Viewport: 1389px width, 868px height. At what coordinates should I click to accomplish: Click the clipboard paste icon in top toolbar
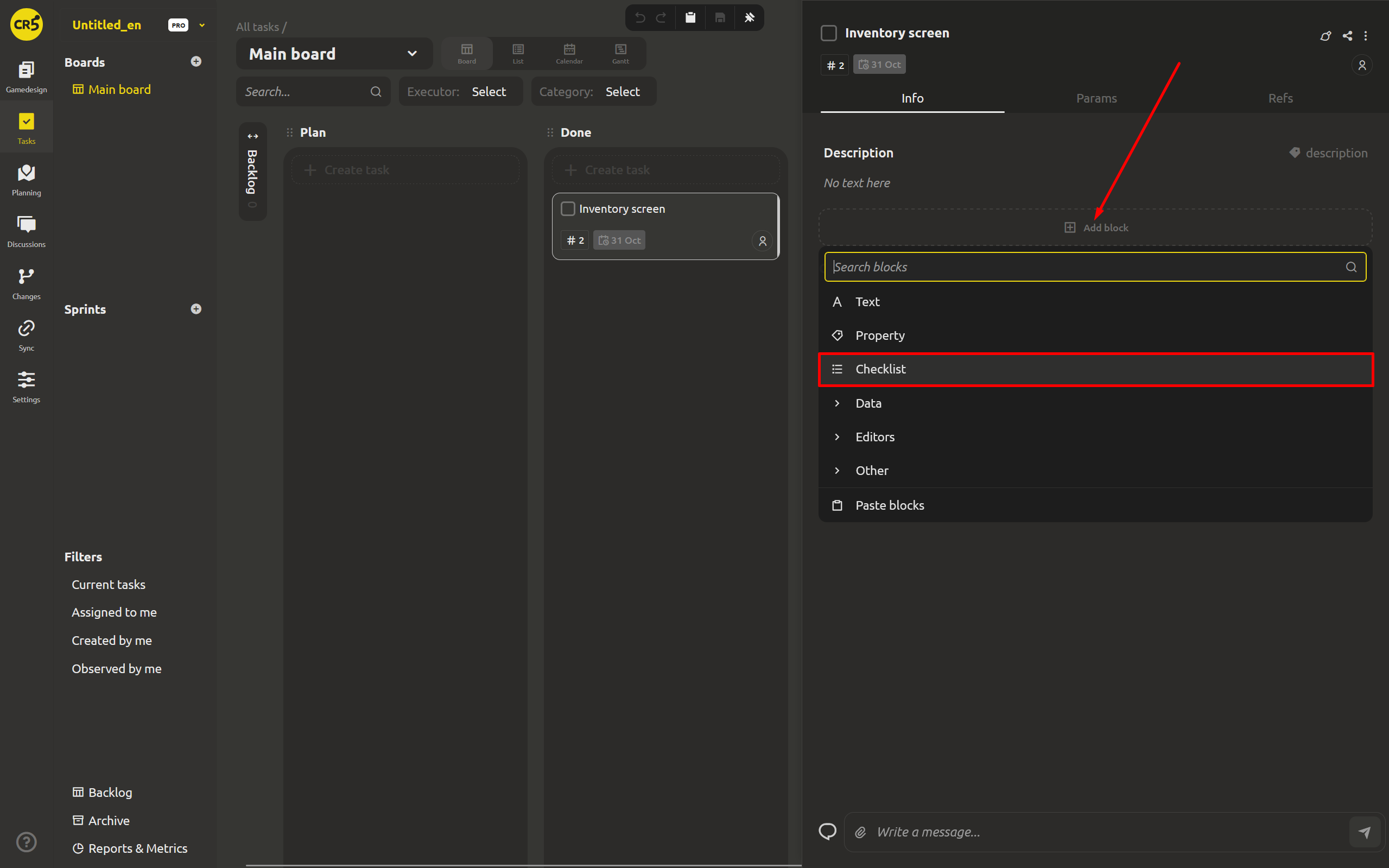690,18
